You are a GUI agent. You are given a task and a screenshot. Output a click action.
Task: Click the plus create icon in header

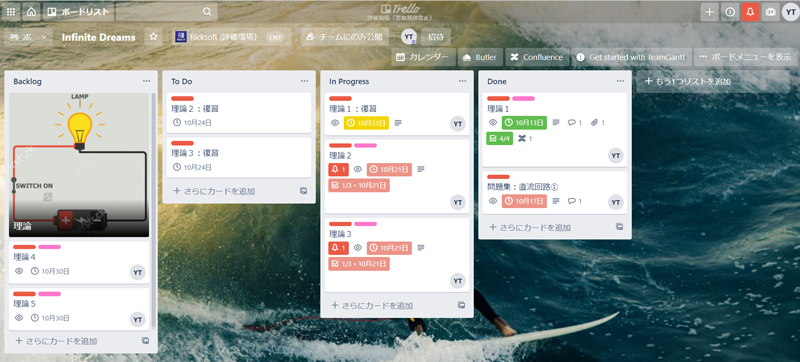710,12
